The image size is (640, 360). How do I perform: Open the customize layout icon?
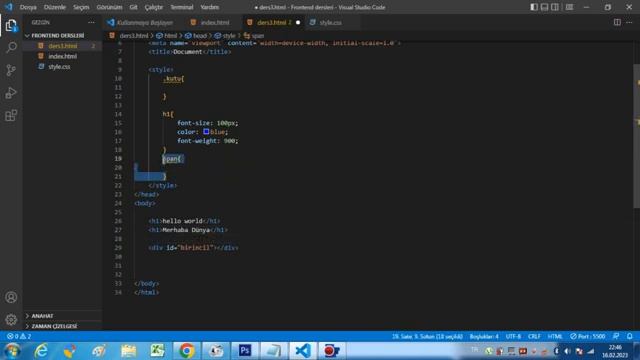click(569, 7)
